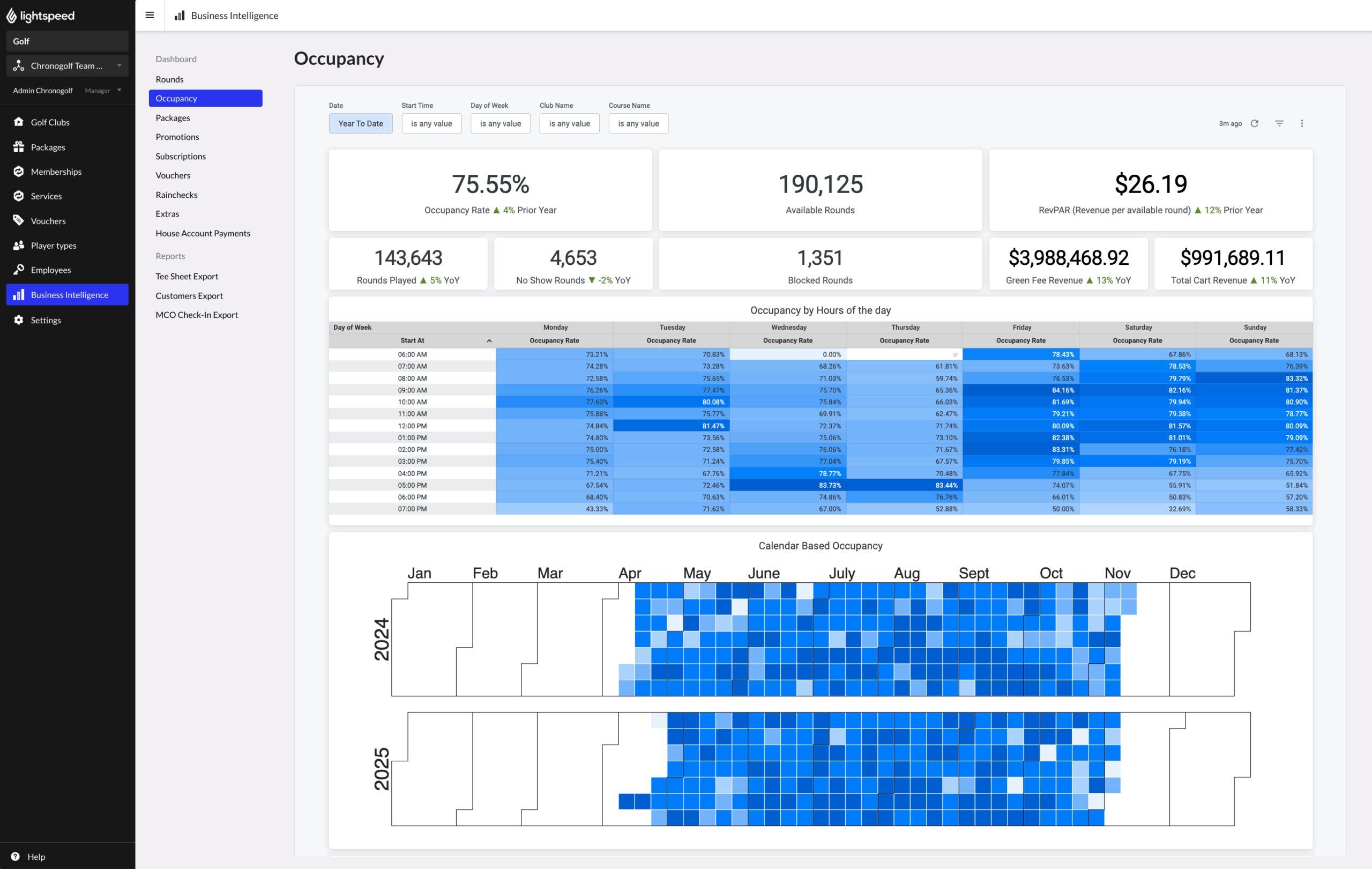The width and height of the screenshot is (1372, 869).
Task: Open the Tee Sheet Export report
Action: pyautogui.click(x=187, y=276)
